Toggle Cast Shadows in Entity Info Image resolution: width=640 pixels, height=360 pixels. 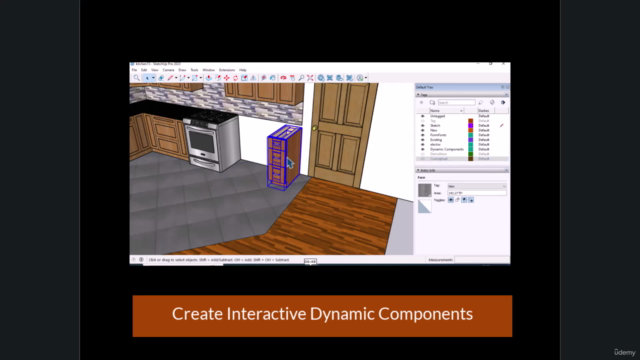pyautogui.click(x=471, y=200)
